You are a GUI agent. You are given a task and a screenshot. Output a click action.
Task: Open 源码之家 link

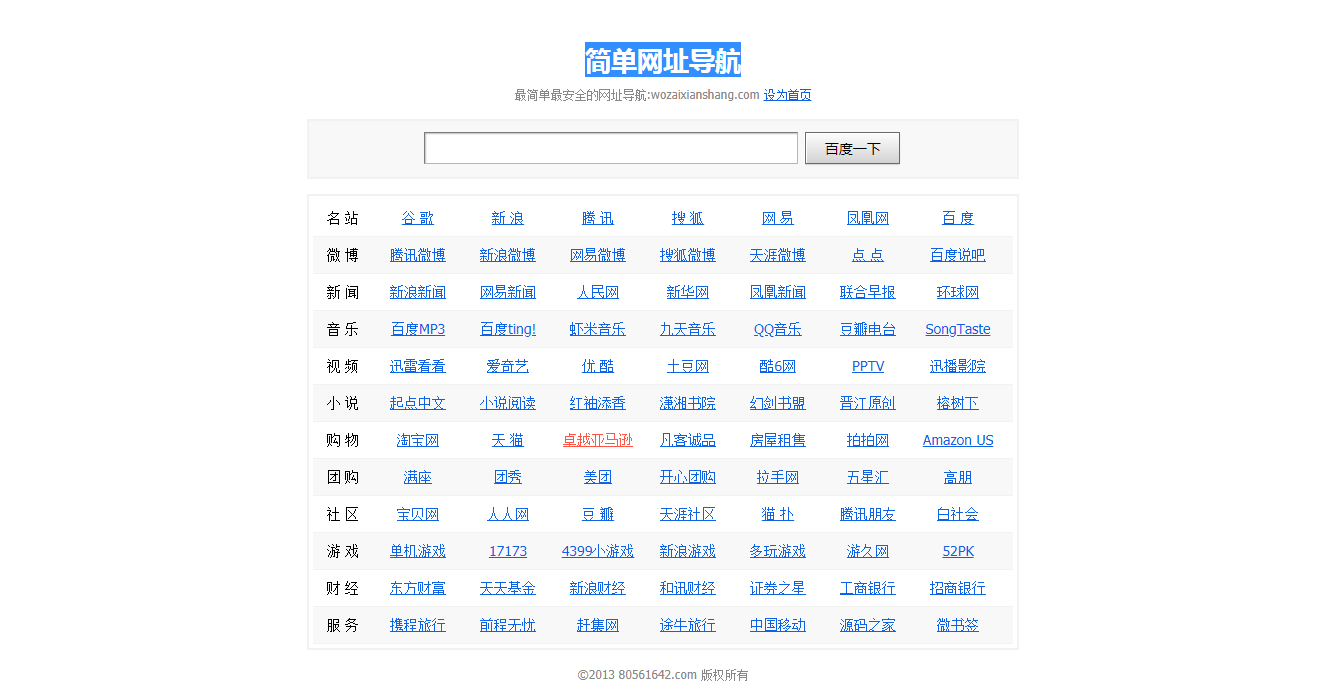(x=868, y=625)
